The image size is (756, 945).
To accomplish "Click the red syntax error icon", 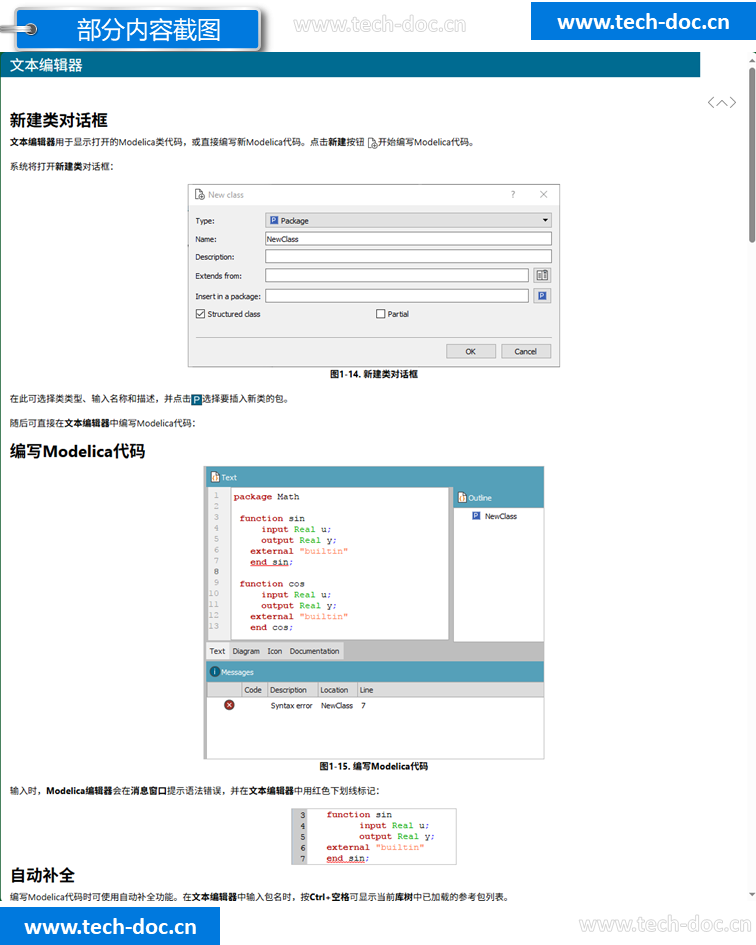I will tap(229, 705).
